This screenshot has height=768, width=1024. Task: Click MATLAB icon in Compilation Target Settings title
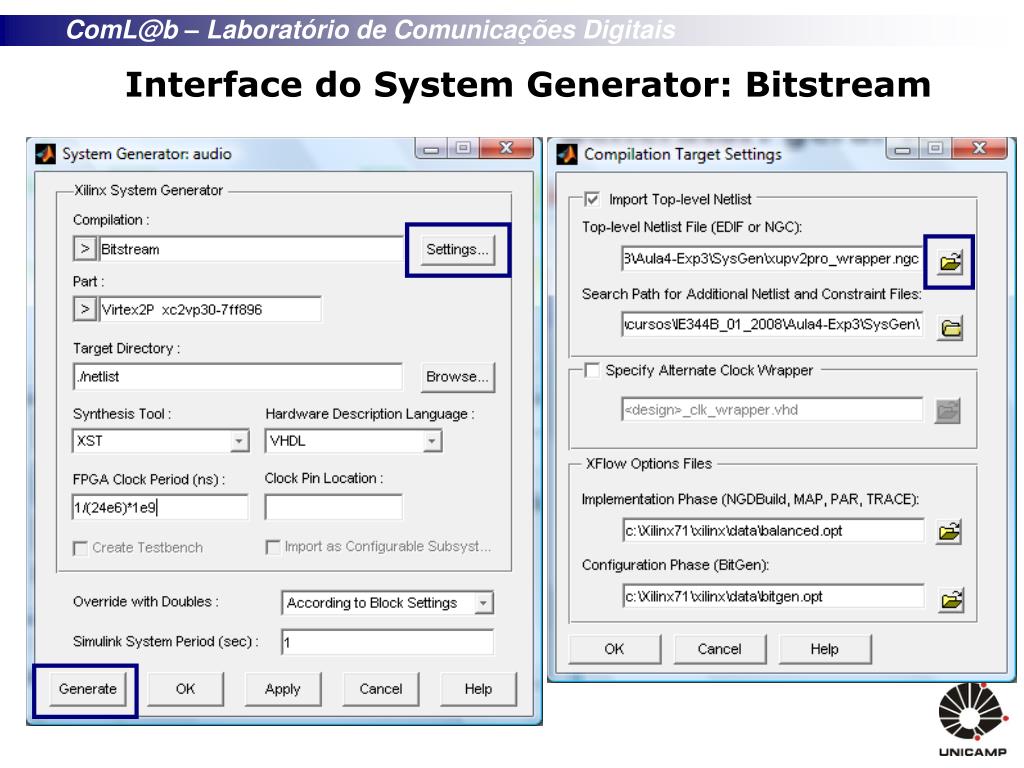(x=567, y=155)
